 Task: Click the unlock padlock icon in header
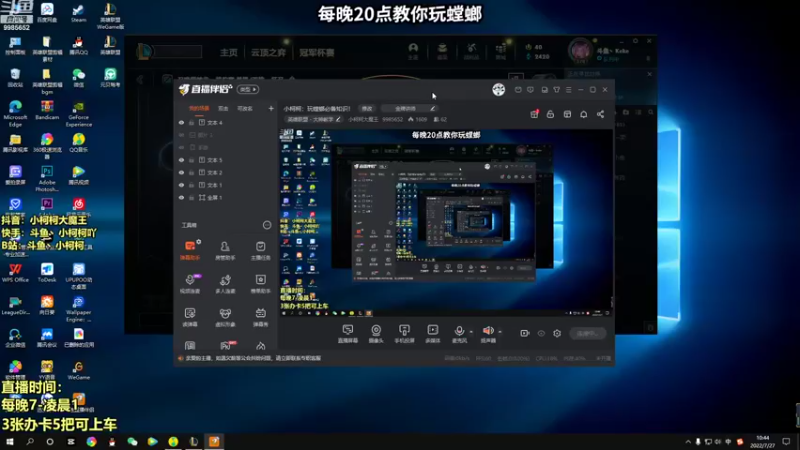(x=551, y=114)
